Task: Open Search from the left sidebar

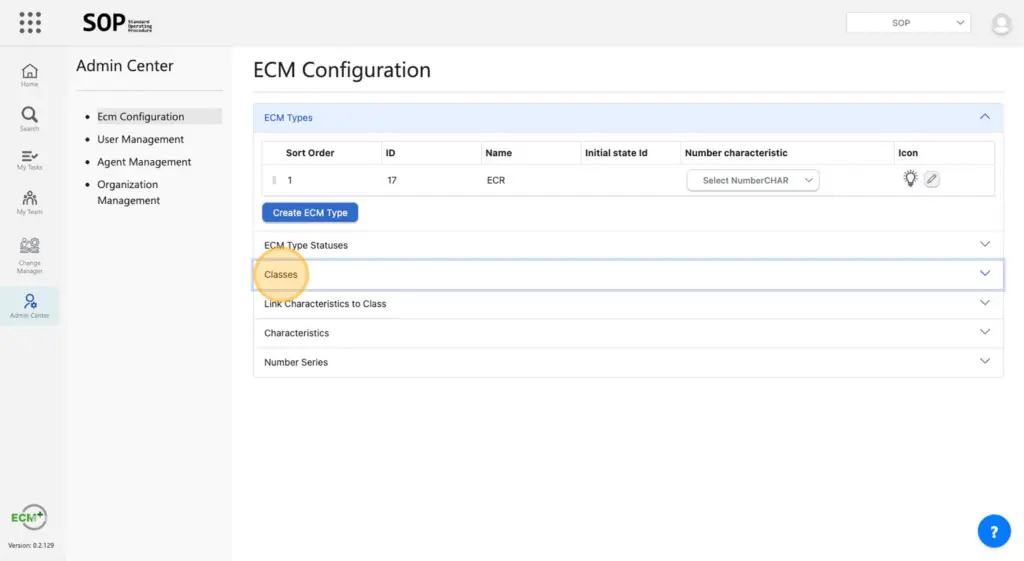Action: 30,119
